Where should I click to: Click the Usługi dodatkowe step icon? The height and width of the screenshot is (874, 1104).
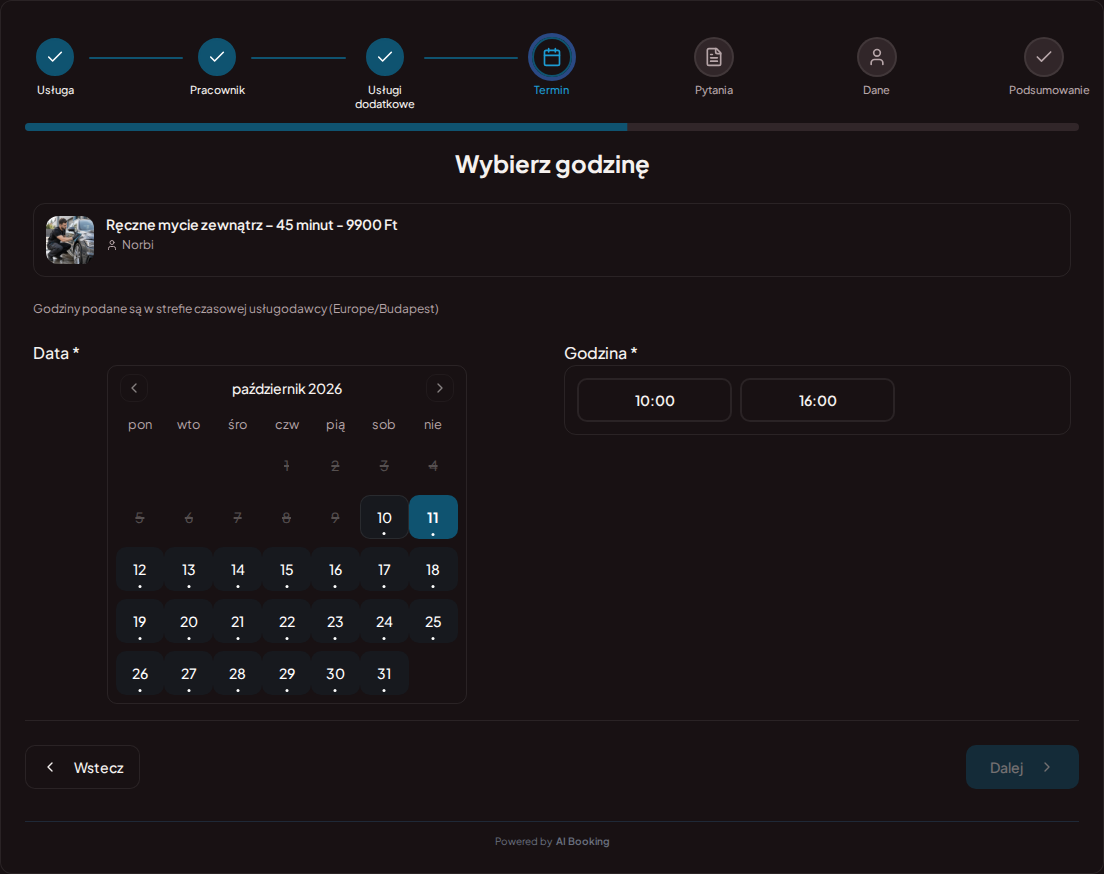click(384, 57)
